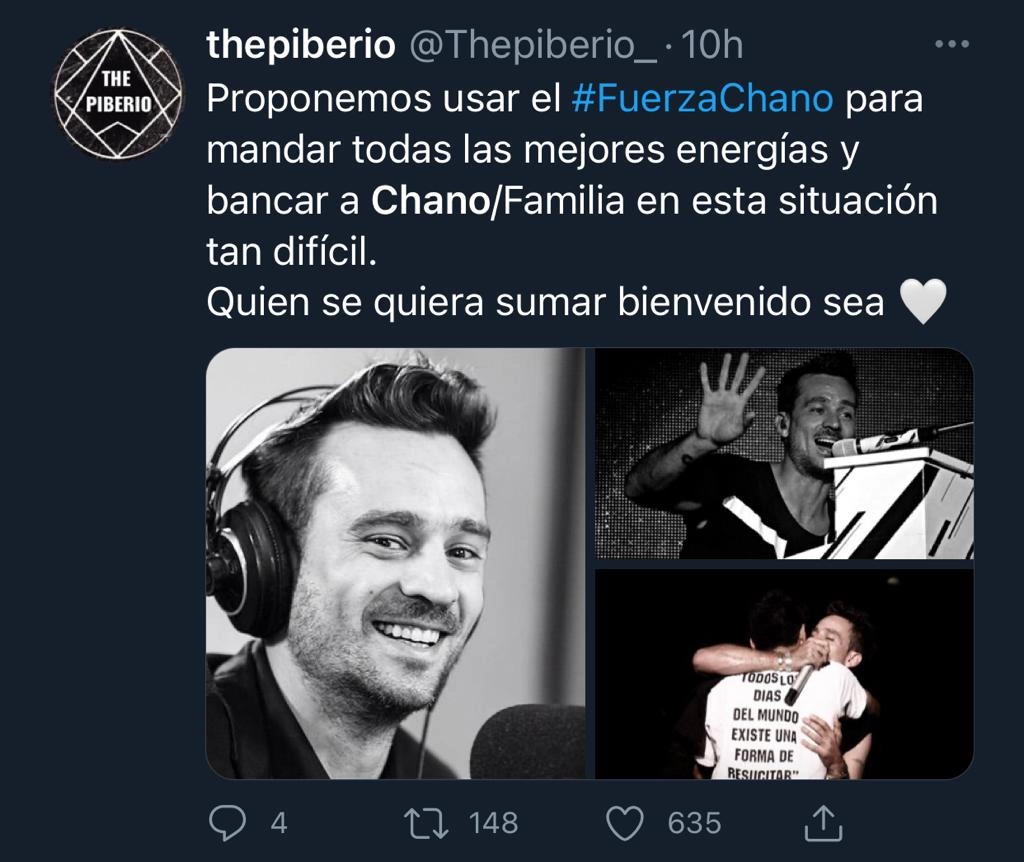Open the 10h timestamp link
This screenshot has width=1024, height=862.
(x=712, y=45)
